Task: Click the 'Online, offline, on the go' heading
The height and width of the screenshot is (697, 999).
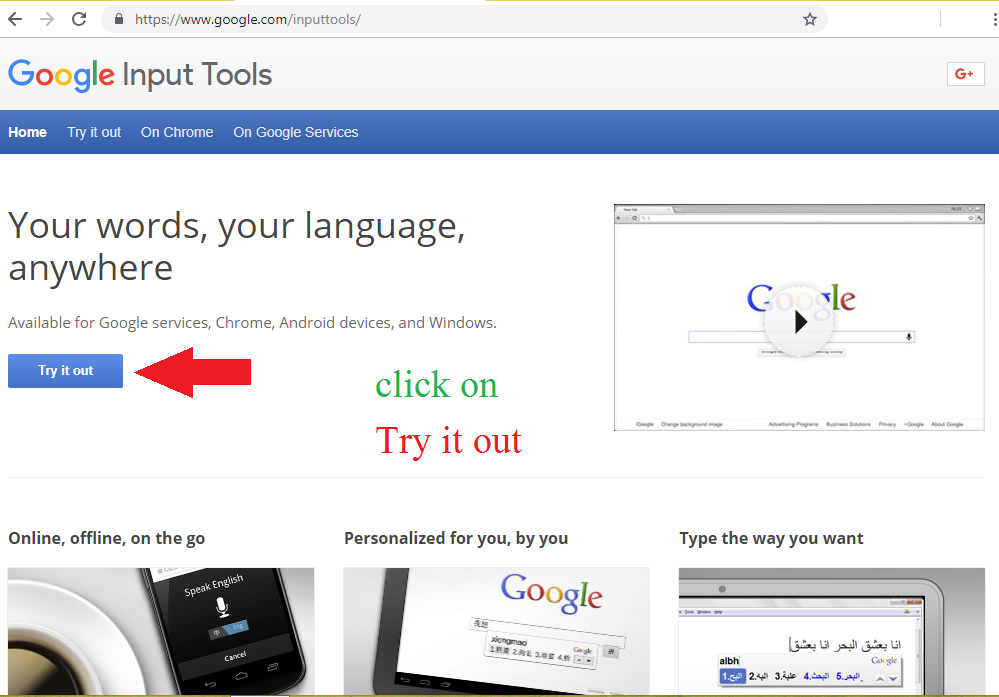Action: coord(106,539)
